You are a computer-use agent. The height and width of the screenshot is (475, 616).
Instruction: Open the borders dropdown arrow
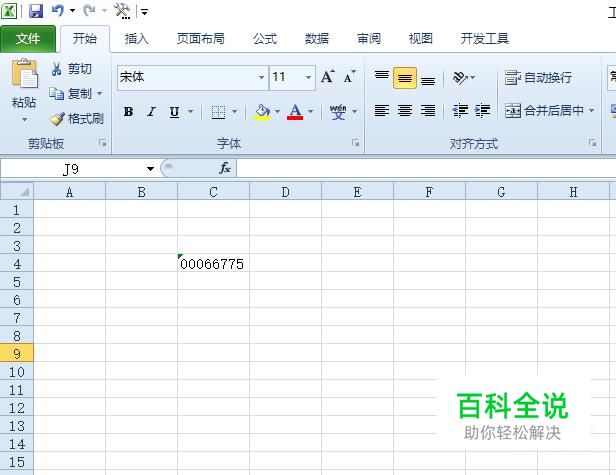point(235,112)
